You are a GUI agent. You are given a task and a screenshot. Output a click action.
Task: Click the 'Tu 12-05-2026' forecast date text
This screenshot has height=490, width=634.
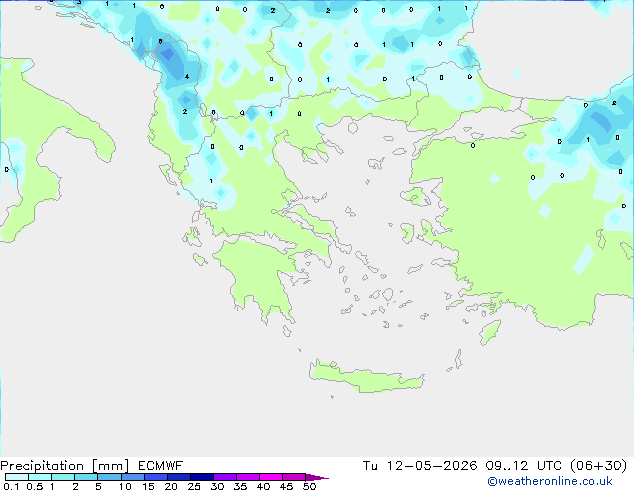[x=420, y=466]
